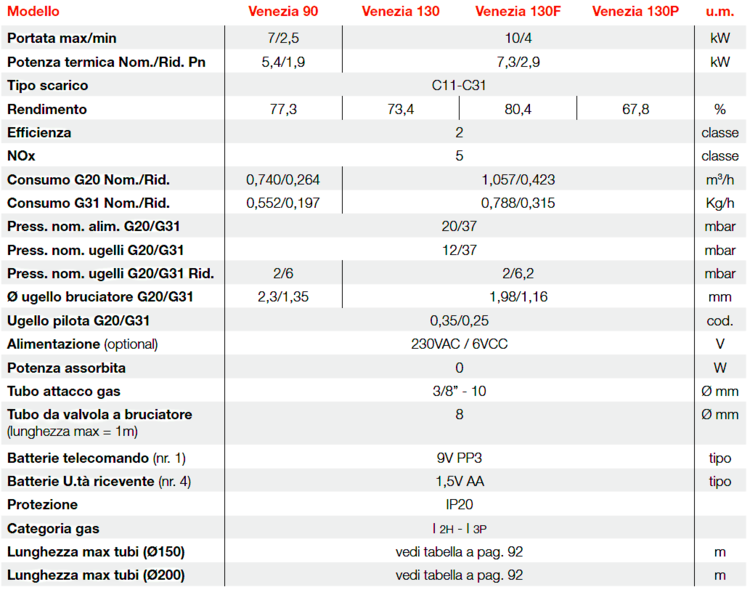Select 'Potenza termica Nom./Rid. Pn' label

click(x=106, y=62)
